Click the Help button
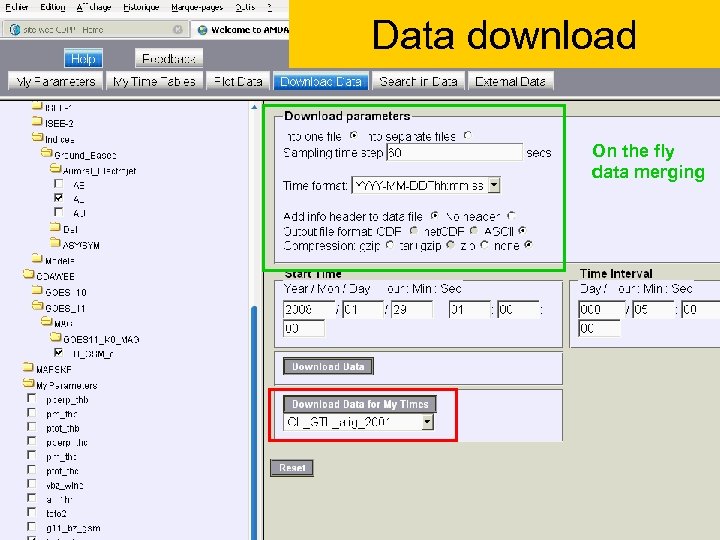Viewport: 720px width, 540px height. click(83, 58)
